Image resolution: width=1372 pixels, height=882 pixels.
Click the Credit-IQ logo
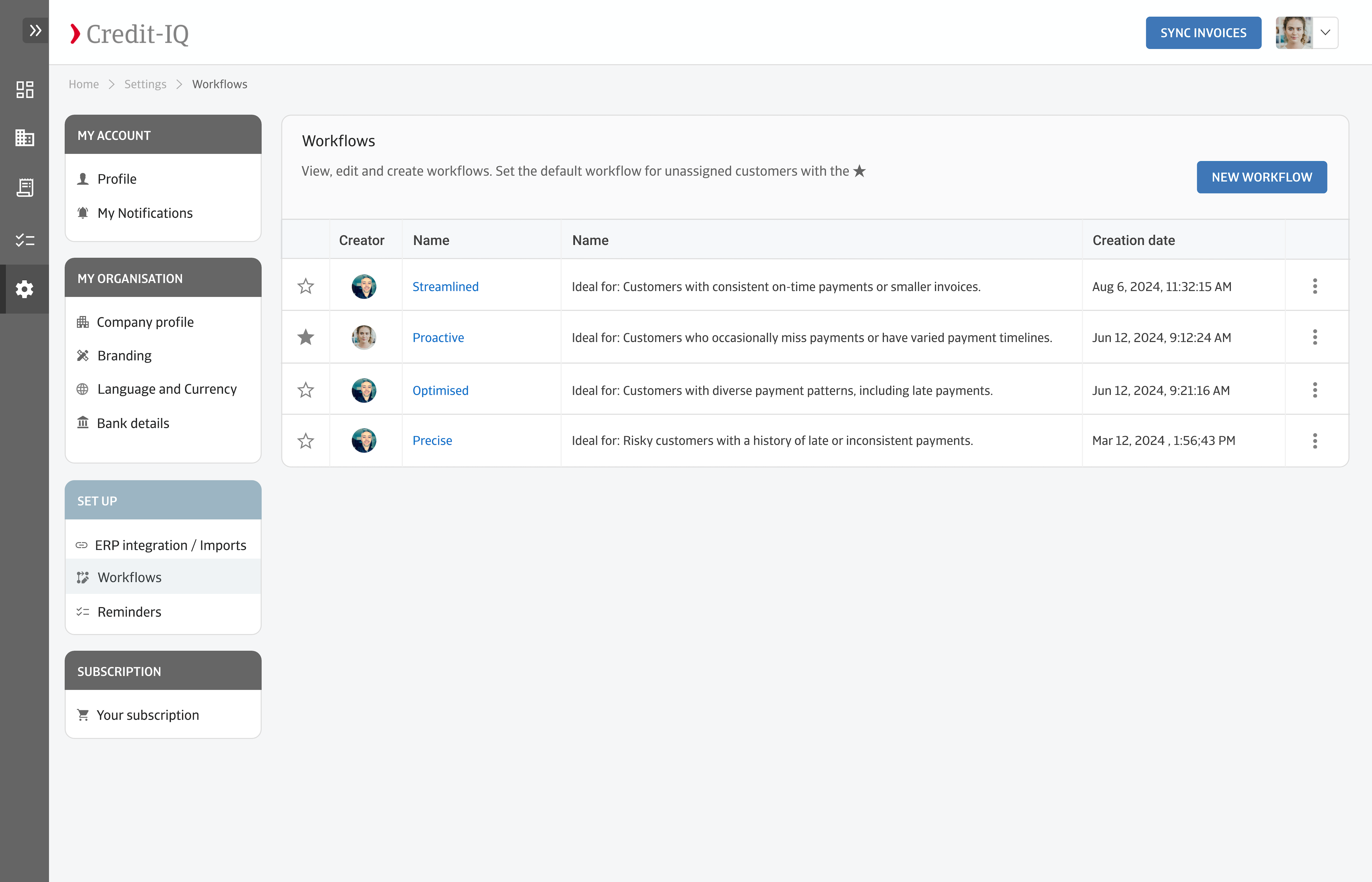(x=129, y=34)
